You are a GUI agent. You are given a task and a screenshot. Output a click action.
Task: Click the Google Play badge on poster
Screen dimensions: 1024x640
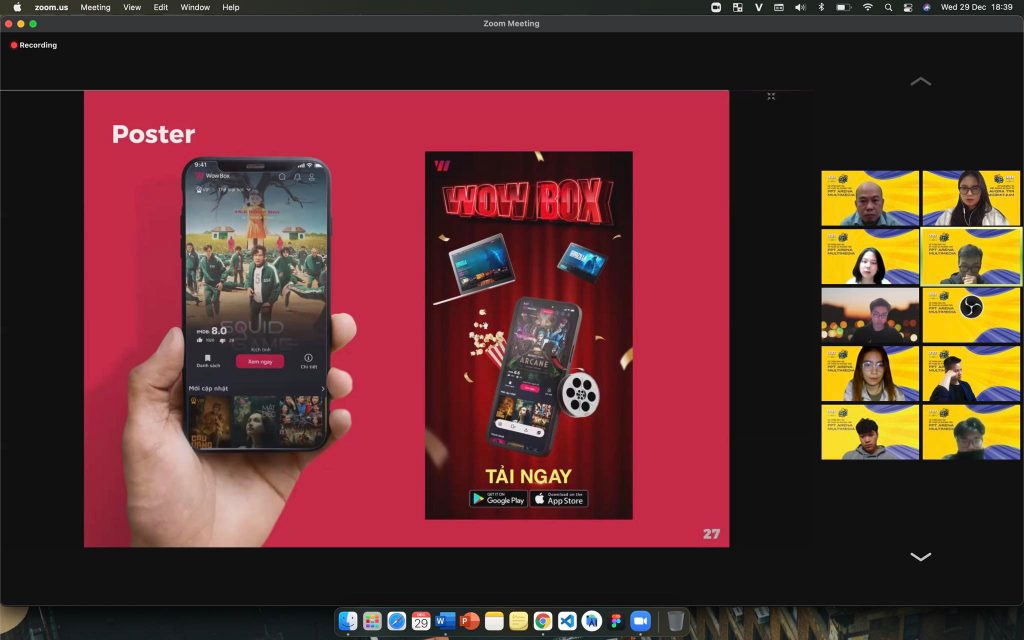498,499
